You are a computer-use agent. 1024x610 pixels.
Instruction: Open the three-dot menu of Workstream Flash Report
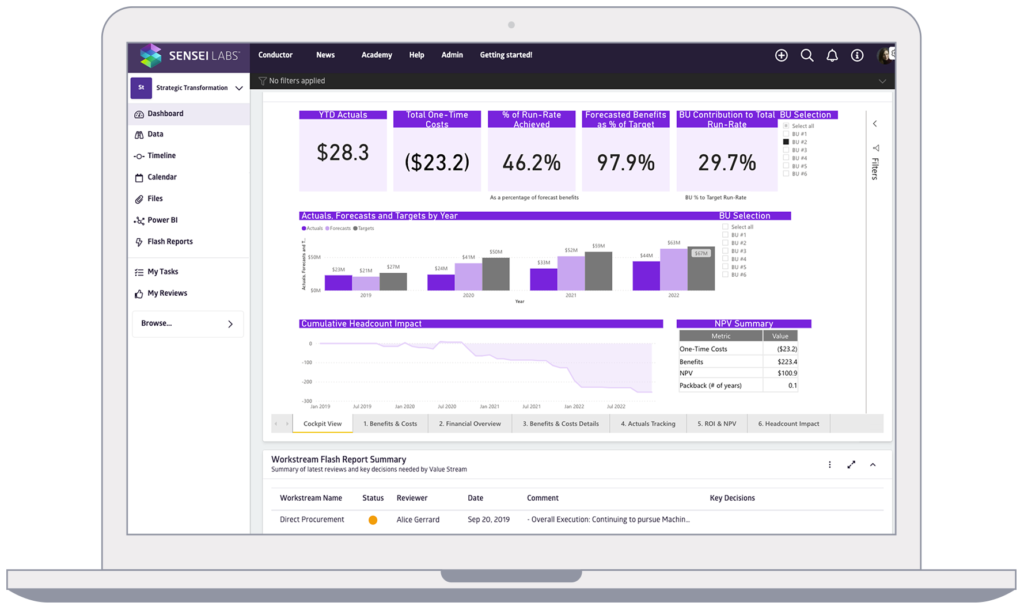click(x=830, y=465)
